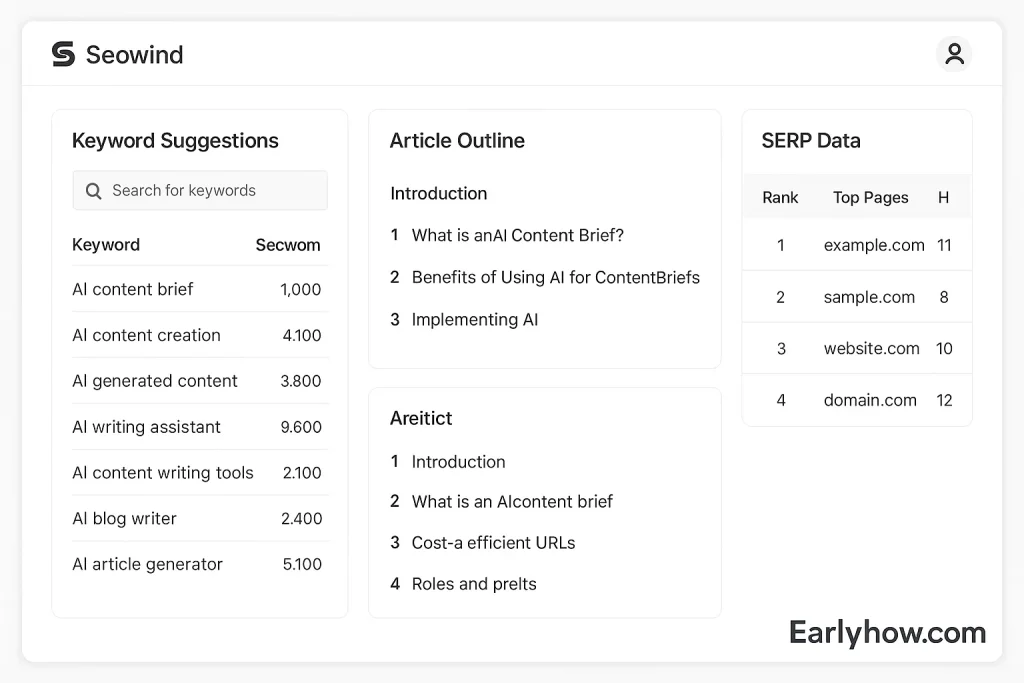
Task: Open the sample.com SERP result
Action: pos(869,297)
